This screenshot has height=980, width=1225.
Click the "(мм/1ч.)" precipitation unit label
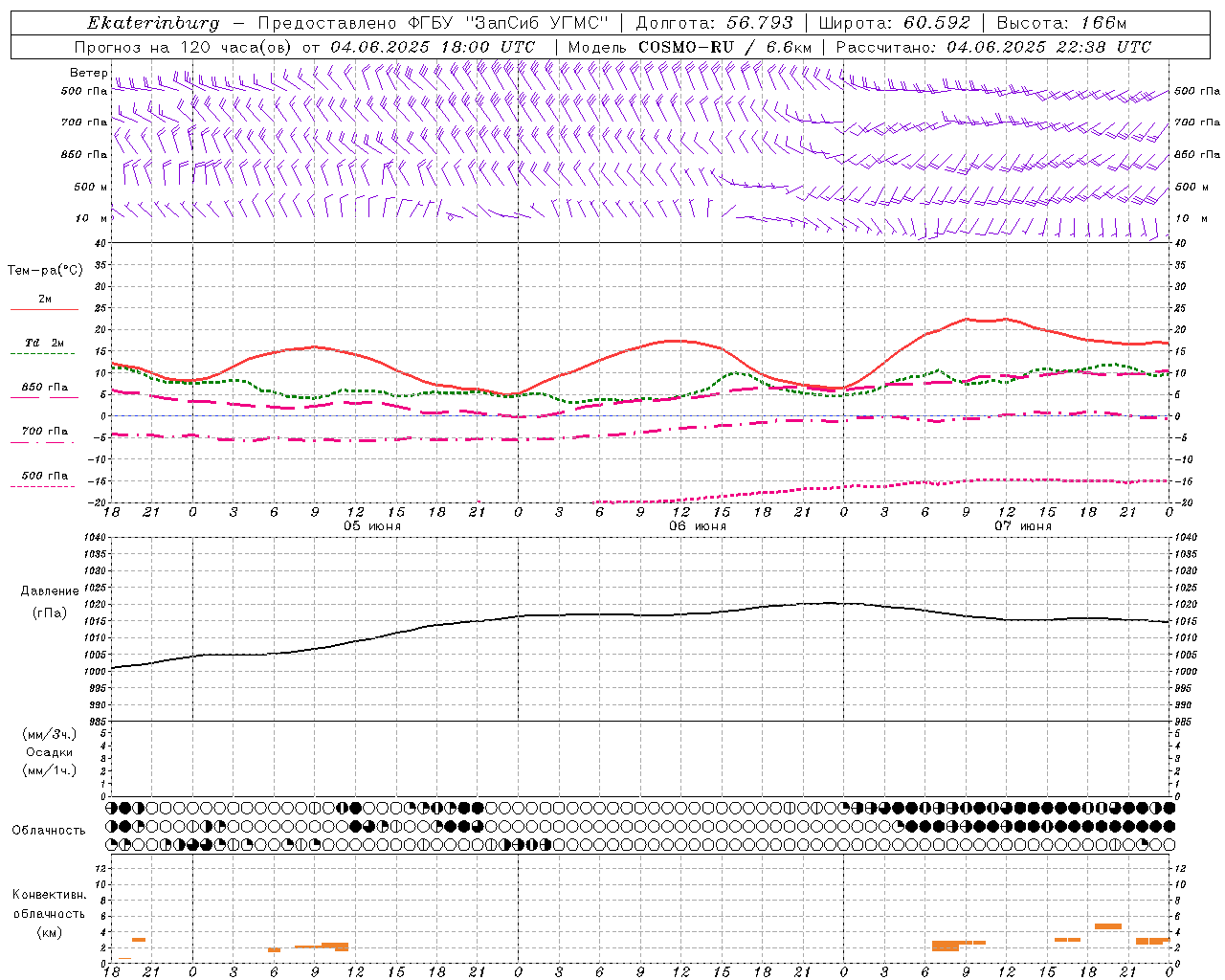(50, 770)
